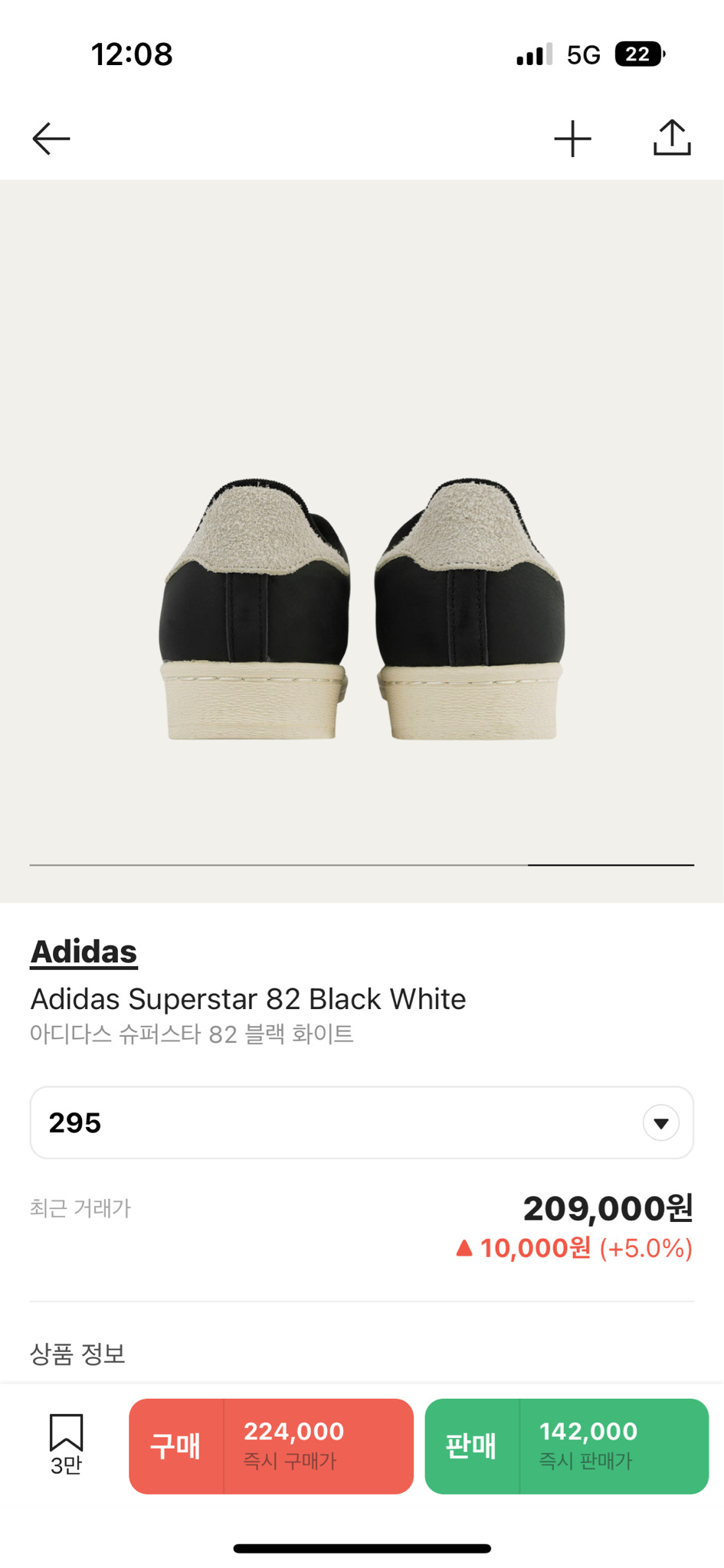Tap the Adidas Superstar 82 Black White title
The height and width of the screenshot is (1568, 724).
[248, 999]
